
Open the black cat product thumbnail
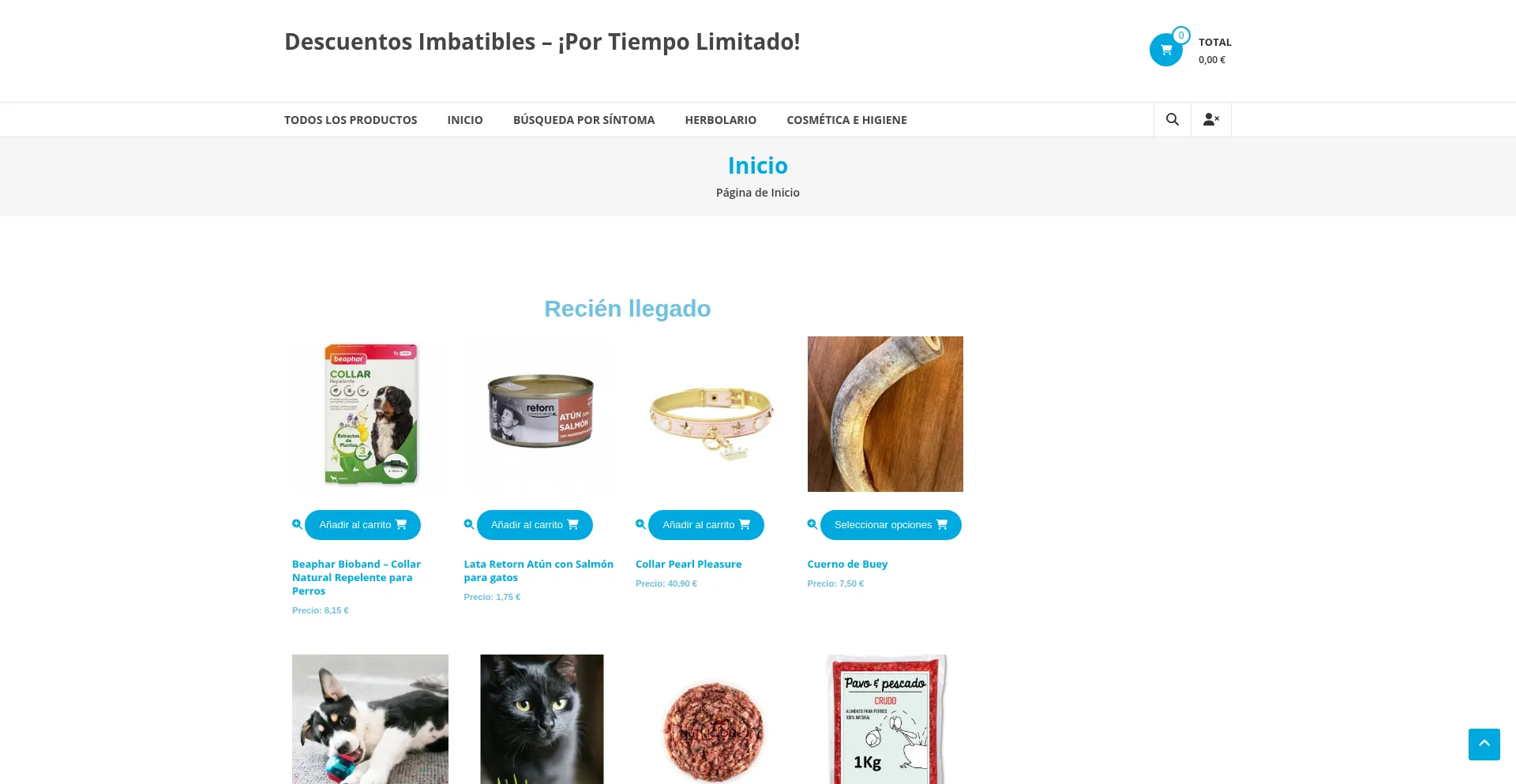[542, 719]
